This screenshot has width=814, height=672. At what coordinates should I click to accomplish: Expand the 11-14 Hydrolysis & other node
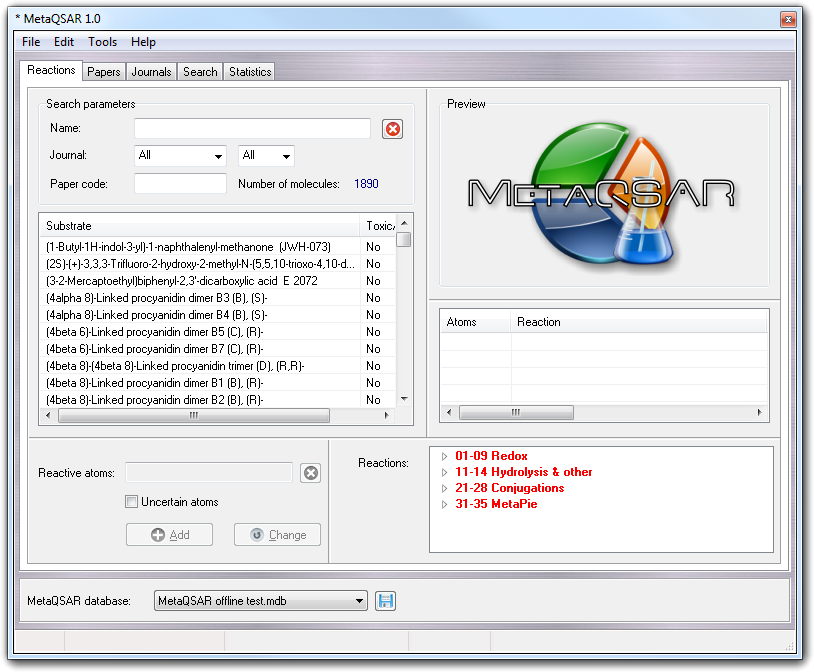coord(445,472)
